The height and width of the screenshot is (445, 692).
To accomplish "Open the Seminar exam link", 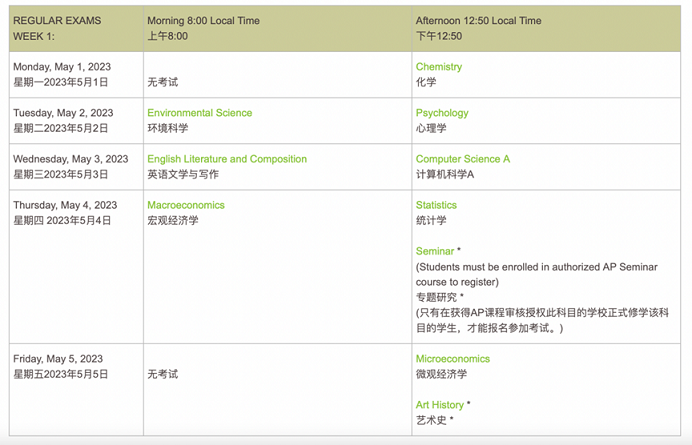I will pyautogui.click(x=435, y=251).
